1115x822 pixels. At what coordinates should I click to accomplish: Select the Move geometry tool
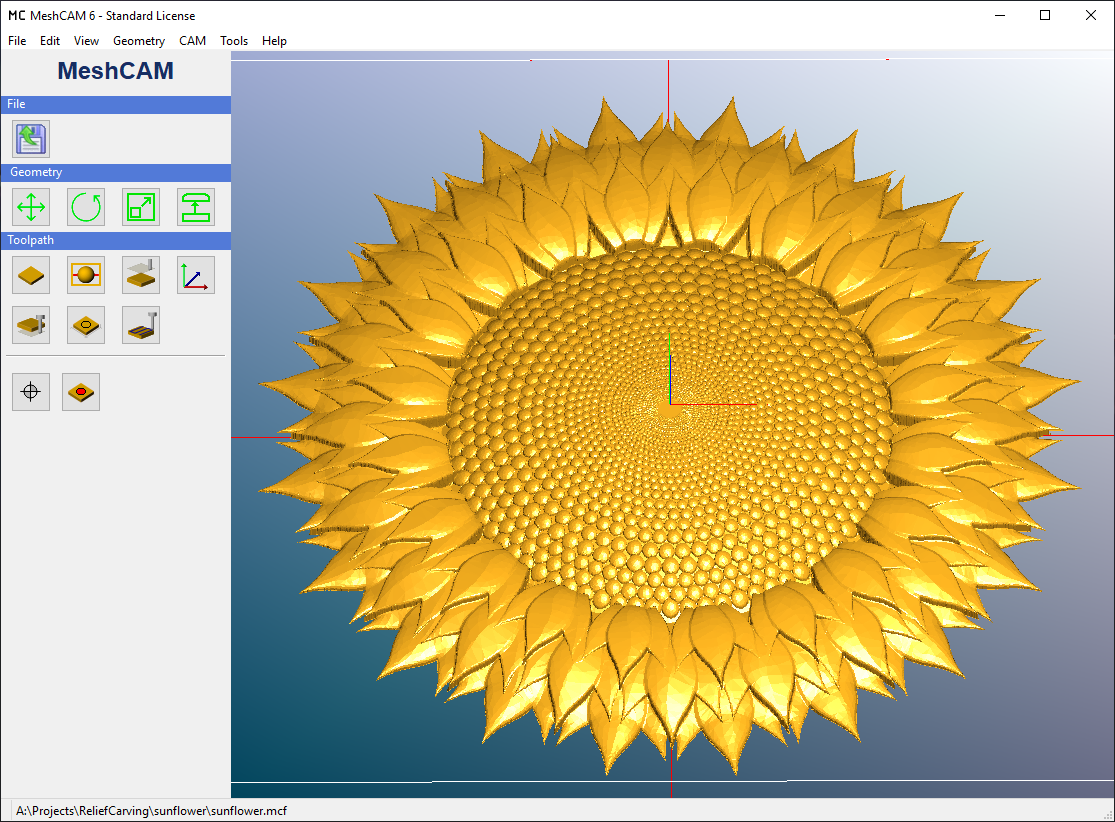coord(31,207)
